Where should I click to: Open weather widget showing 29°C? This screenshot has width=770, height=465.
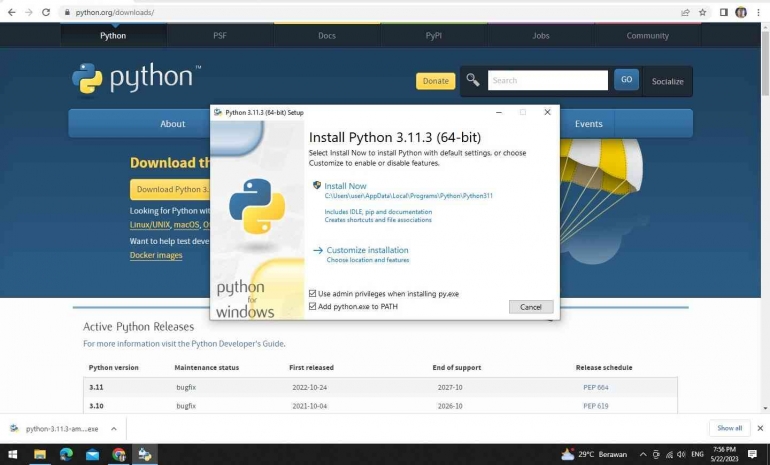click(594, 454)
